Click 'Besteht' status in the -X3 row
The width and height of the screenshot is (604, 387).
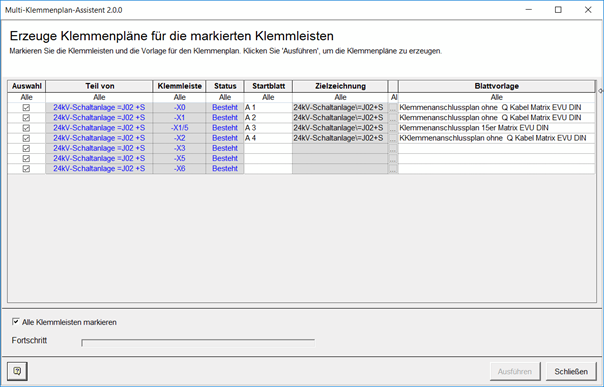225,148
